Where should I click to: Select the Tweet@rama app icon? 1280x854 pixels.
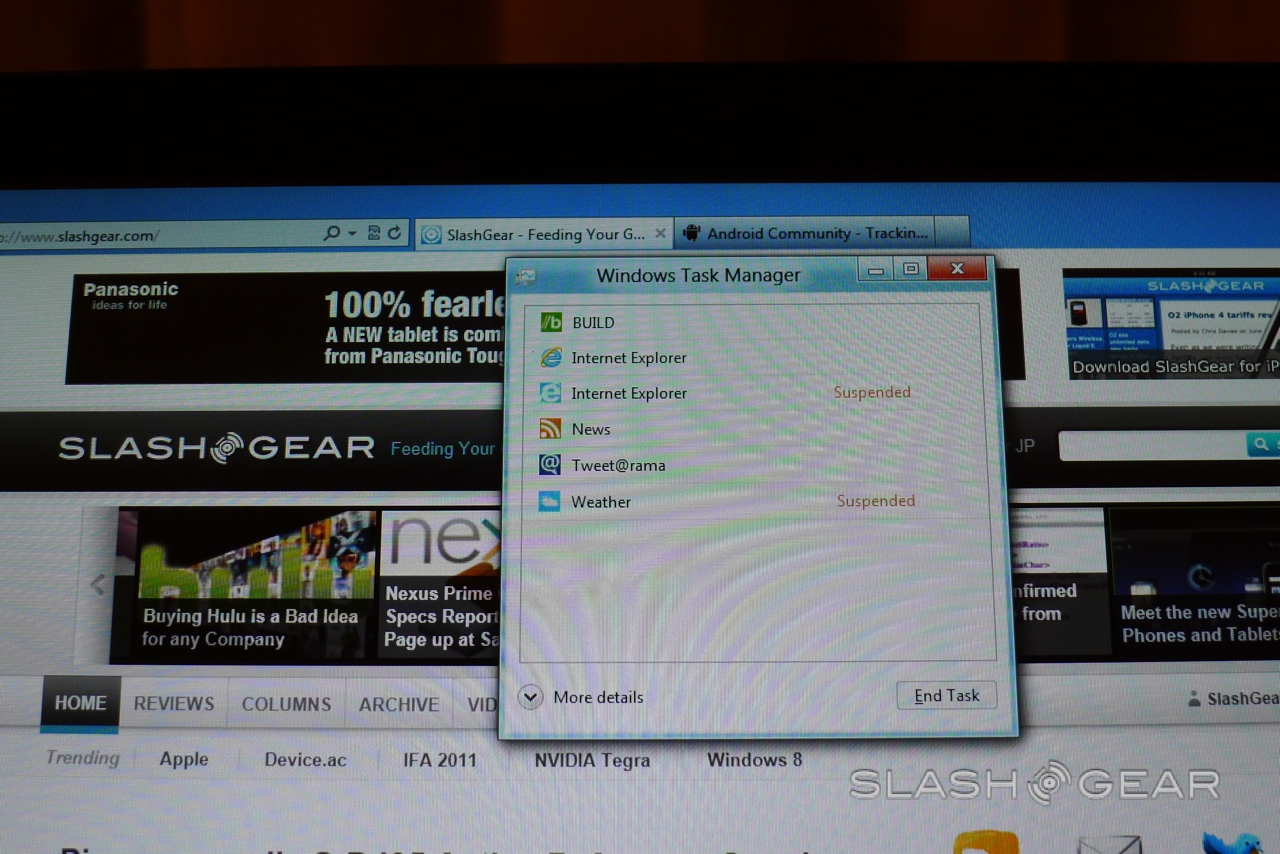(551, 465)
